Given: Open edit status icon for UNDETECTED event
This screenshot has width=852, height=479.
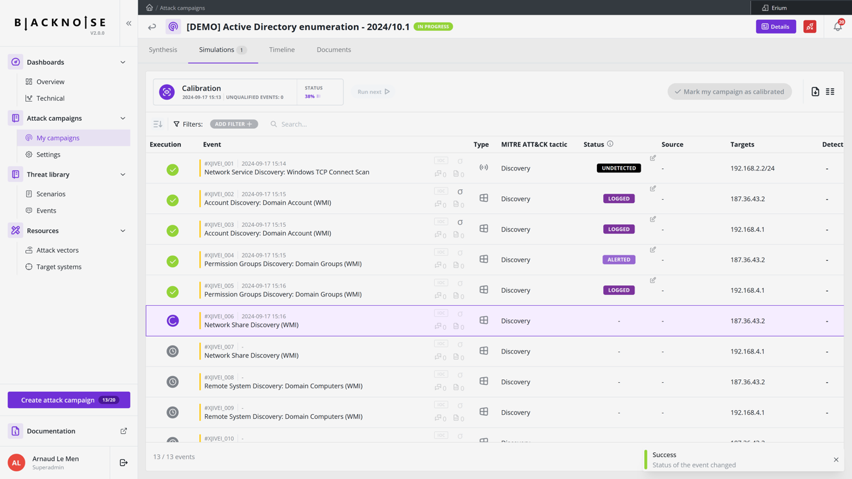Looking at the screenshot, I should tap(653, 158).
